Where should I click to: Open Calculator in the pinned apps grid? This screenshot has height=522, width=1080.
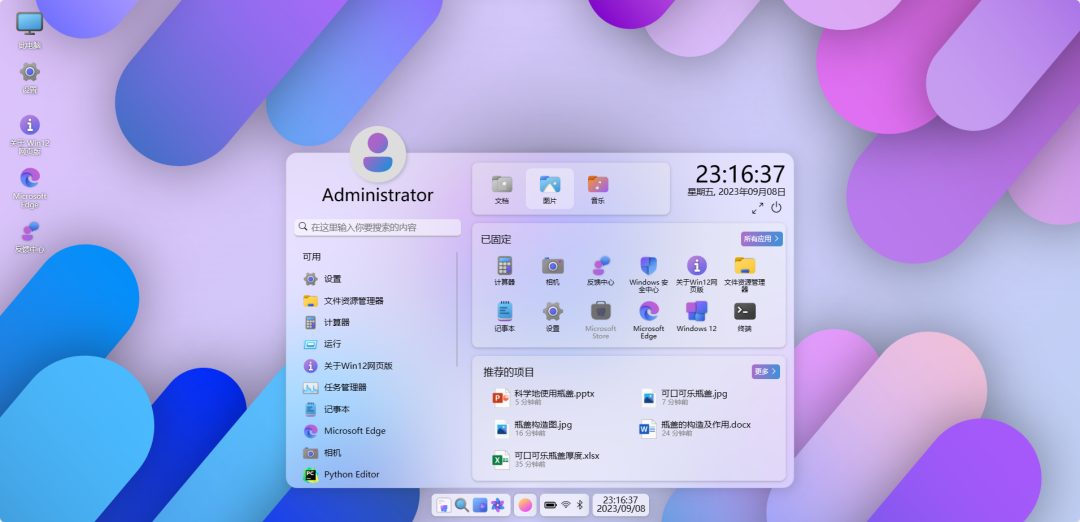pyautogui.click(x=504, y=271)
